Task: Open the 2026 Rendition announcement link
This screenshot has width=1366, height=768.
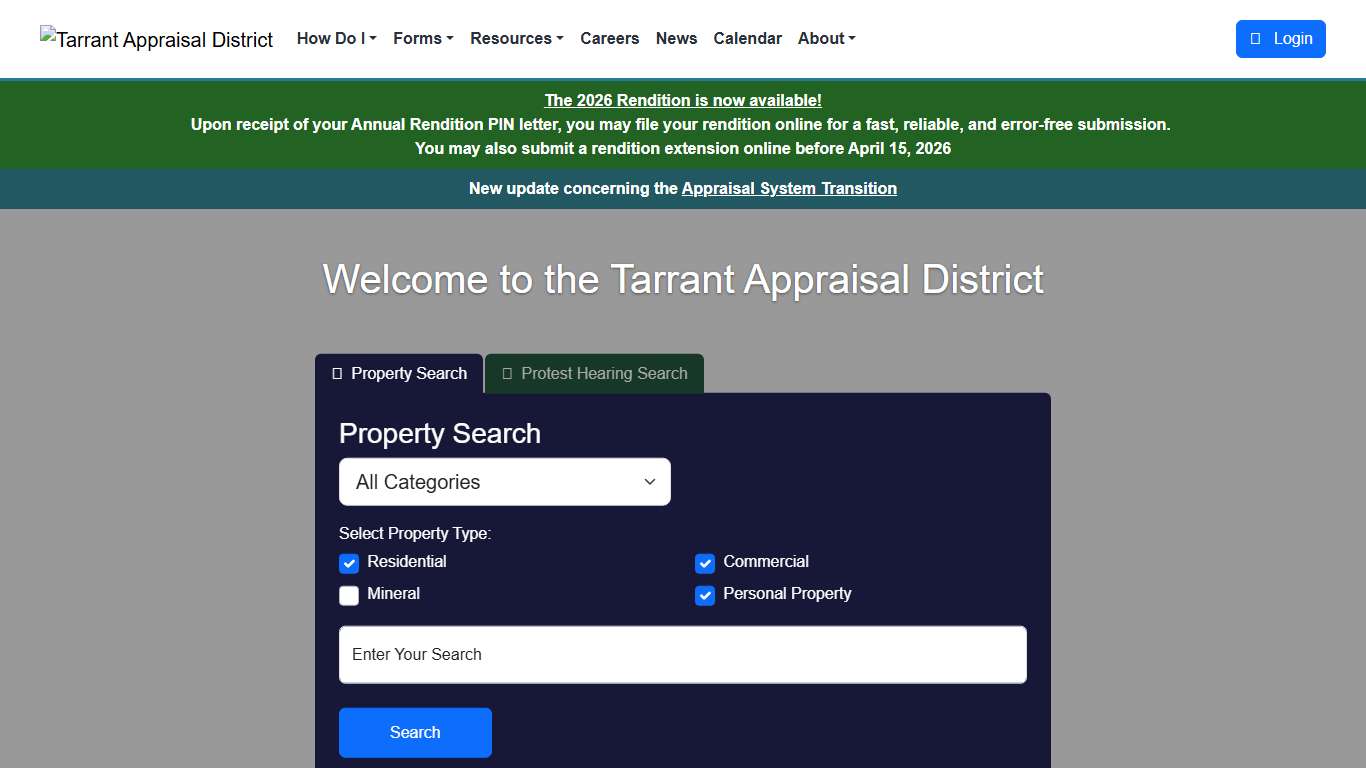Action: [x=683, y=100]
